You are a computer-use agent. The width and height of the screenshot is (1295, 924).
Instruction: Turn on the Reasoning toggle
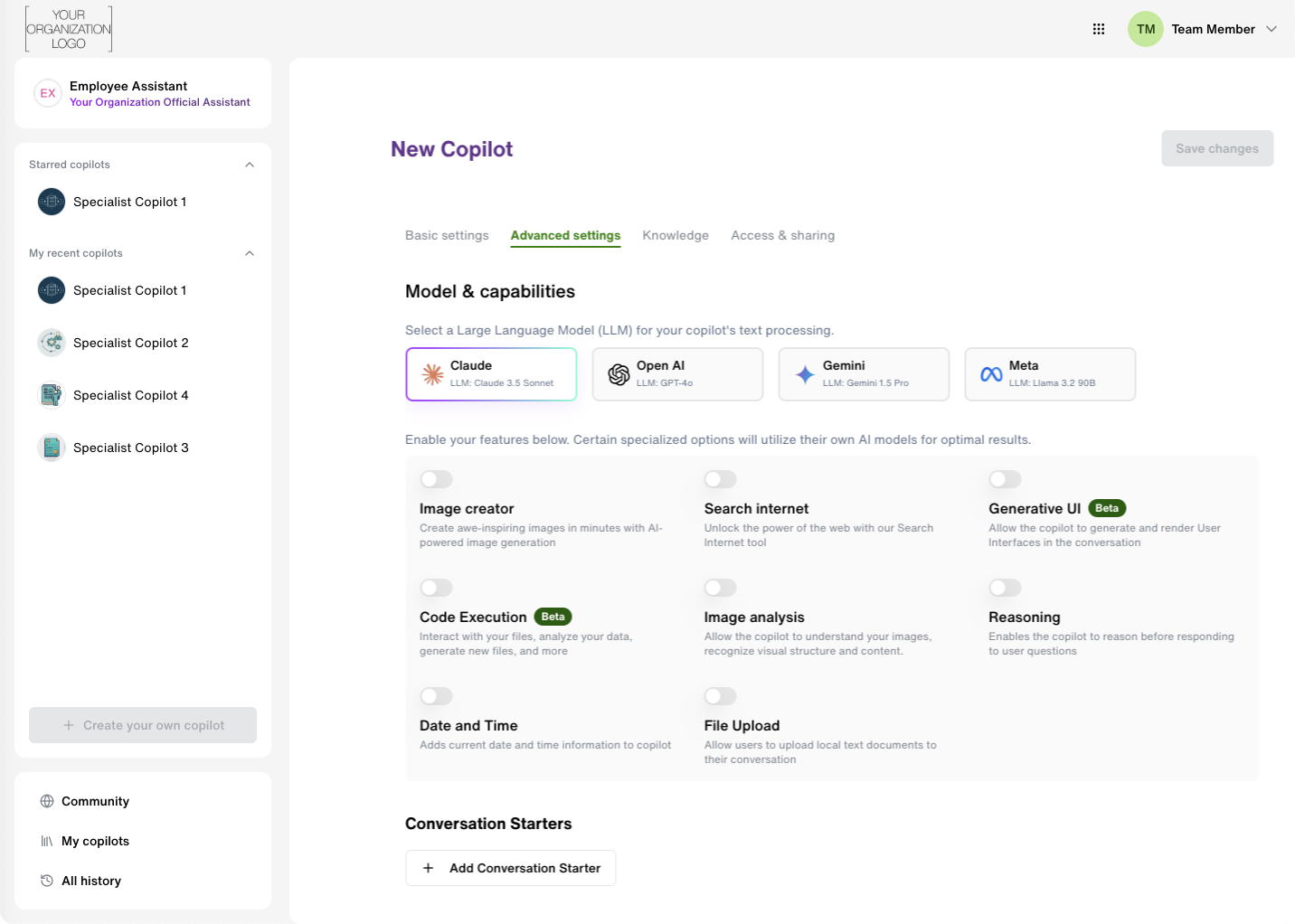click(1005, 588)
